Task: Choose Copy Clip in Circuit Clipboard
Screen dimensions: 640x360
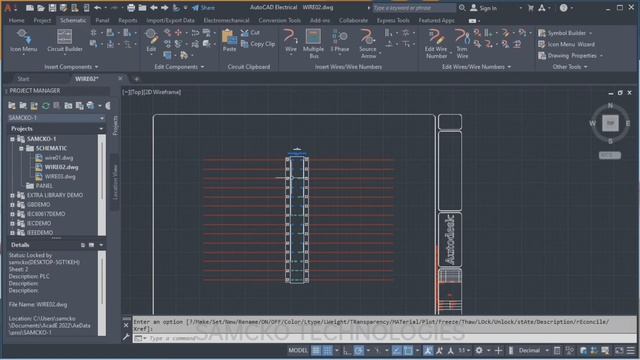Action: click(x=258, y=44)
